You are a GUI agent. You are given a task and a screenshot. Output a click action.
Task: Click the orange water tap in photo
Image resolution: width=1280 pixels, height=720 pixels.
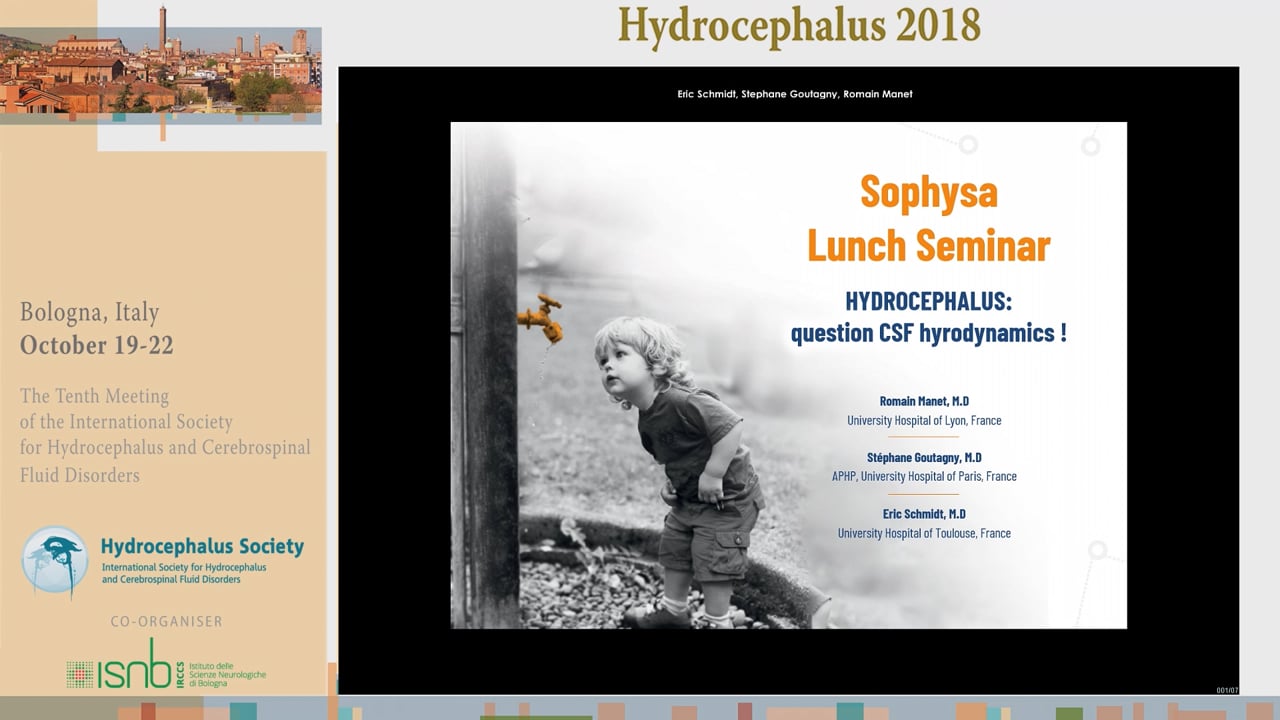tap(541, 317)
